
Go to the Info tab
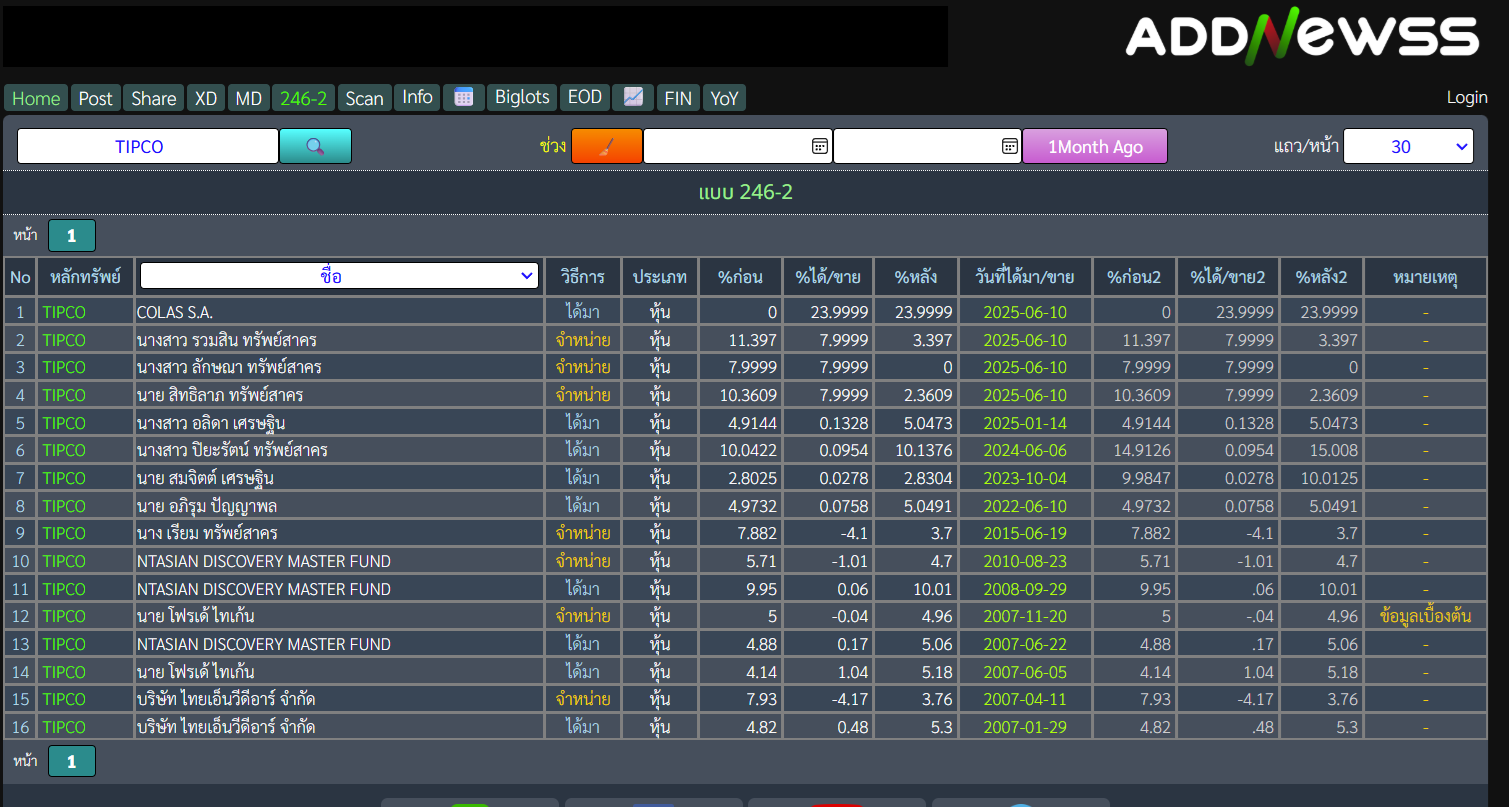click(x=417, y=97)
